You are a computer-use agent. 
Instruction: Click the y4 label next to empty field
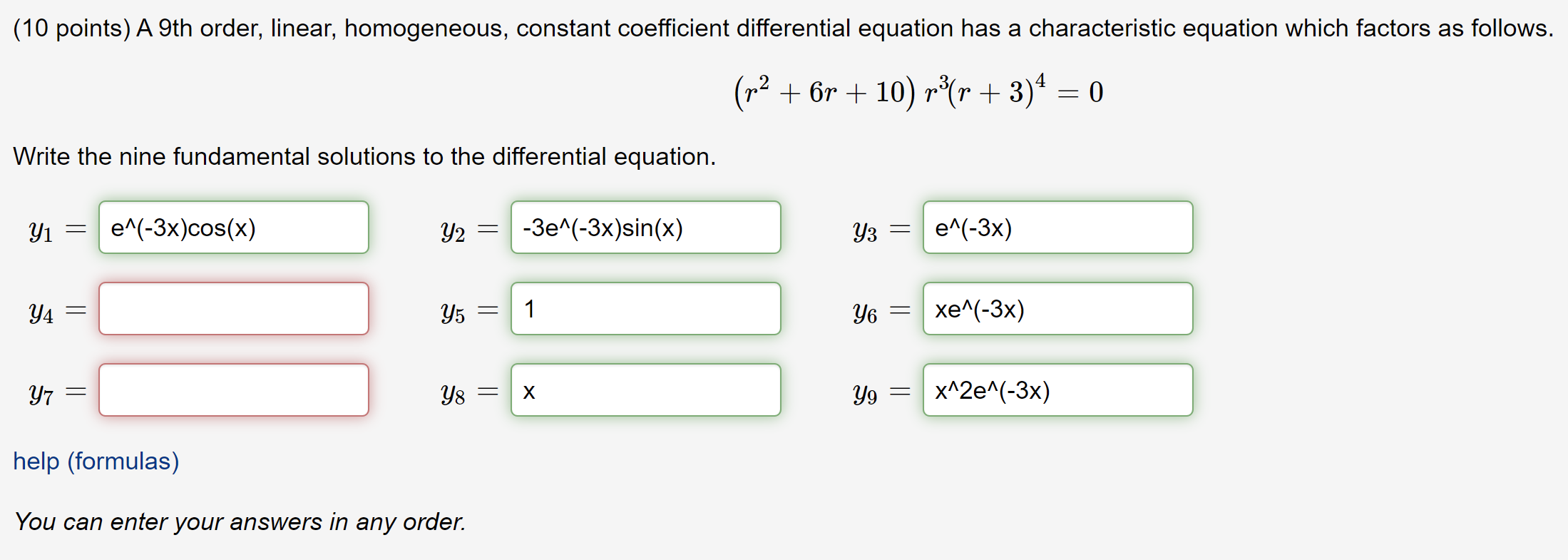tap(41, 312)
